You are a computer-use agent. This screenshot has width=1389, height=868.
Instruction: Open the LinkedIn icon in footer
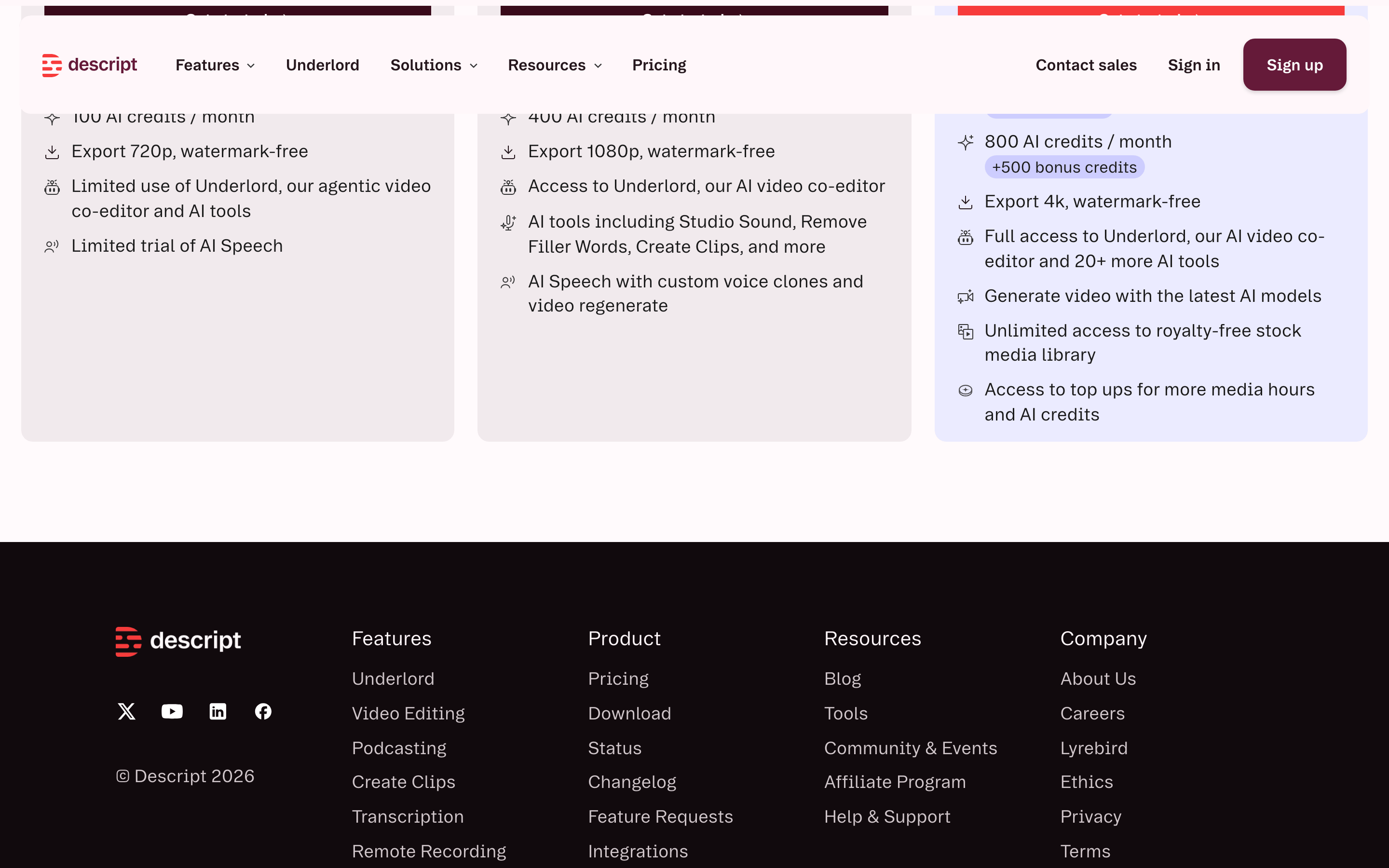[x=218, y=711]
